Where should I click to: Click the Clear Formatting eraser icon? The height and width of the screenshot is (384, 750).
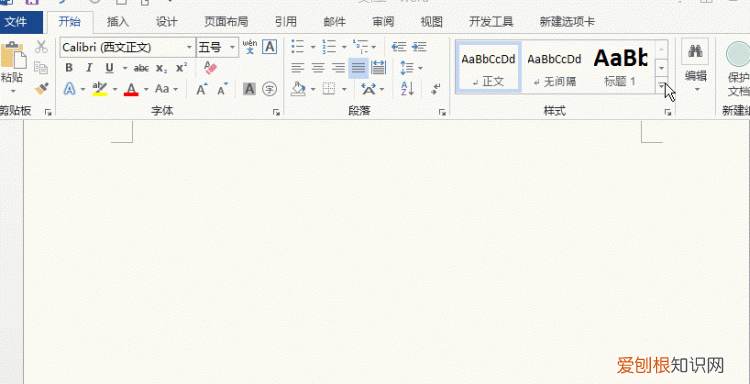coord(210,67)
